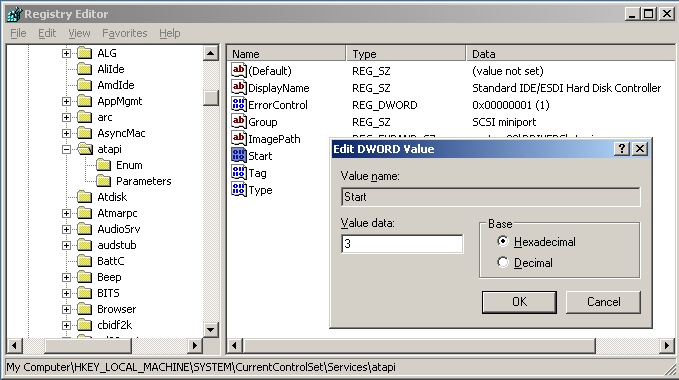
Task: Click the dialog's question mark help button
Action: click(622, 149)
